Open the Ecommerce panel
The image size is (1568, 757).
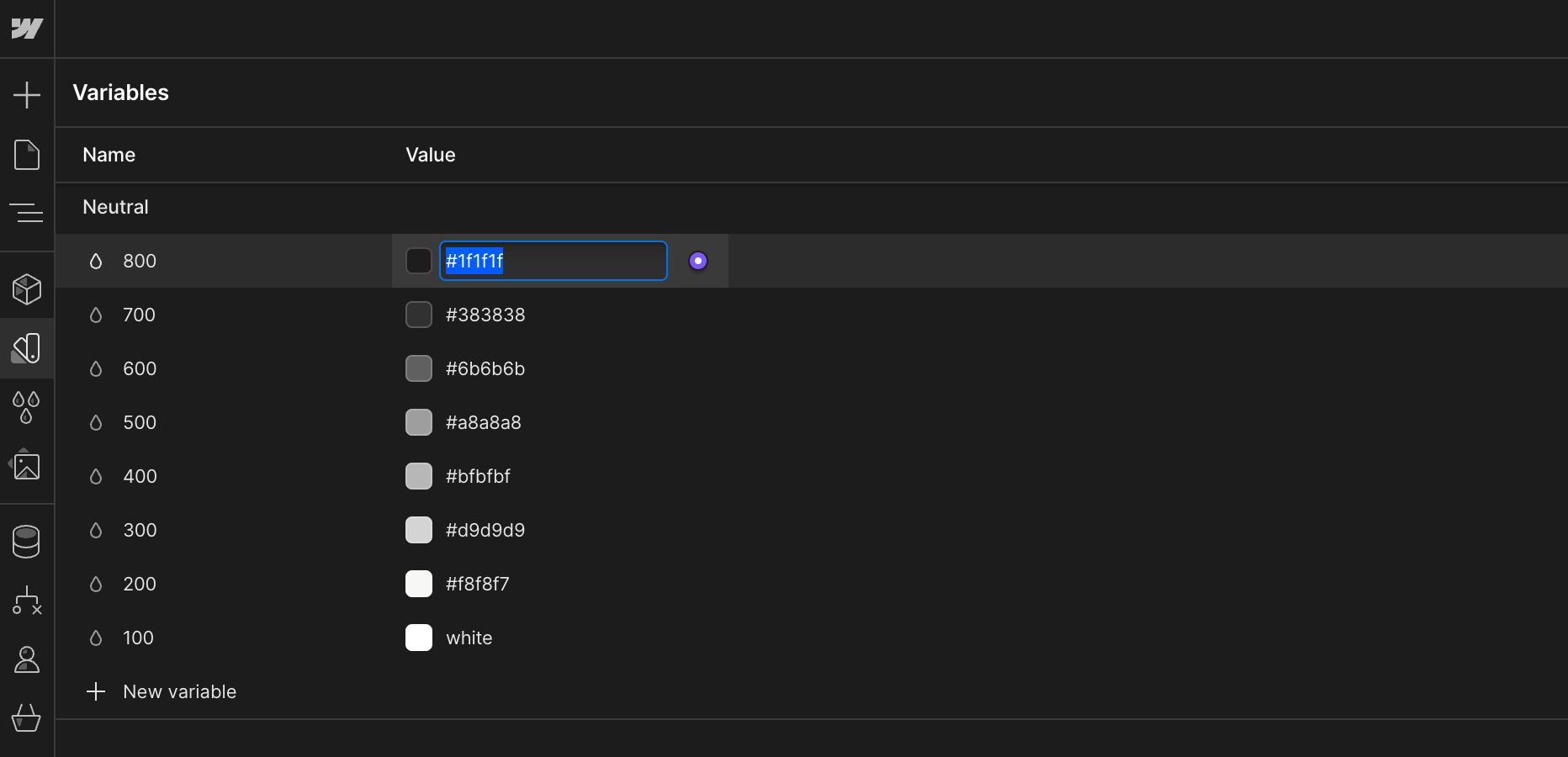pos(28,718)
